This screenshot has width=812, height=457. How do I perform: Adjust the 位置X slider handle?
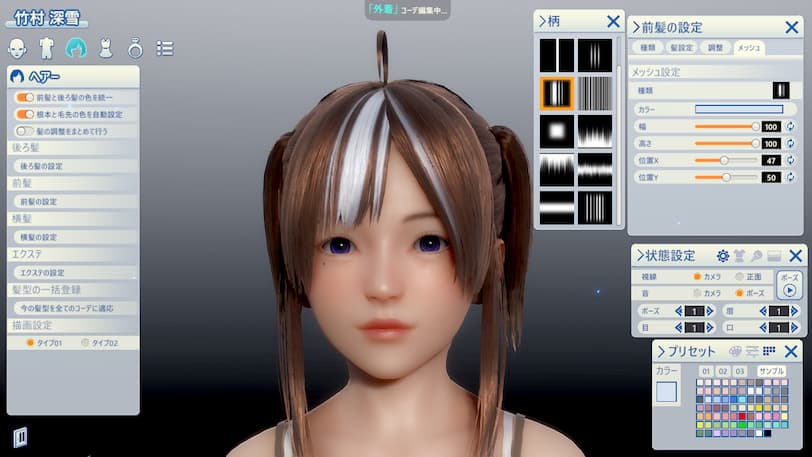click(x=724, y=161)
